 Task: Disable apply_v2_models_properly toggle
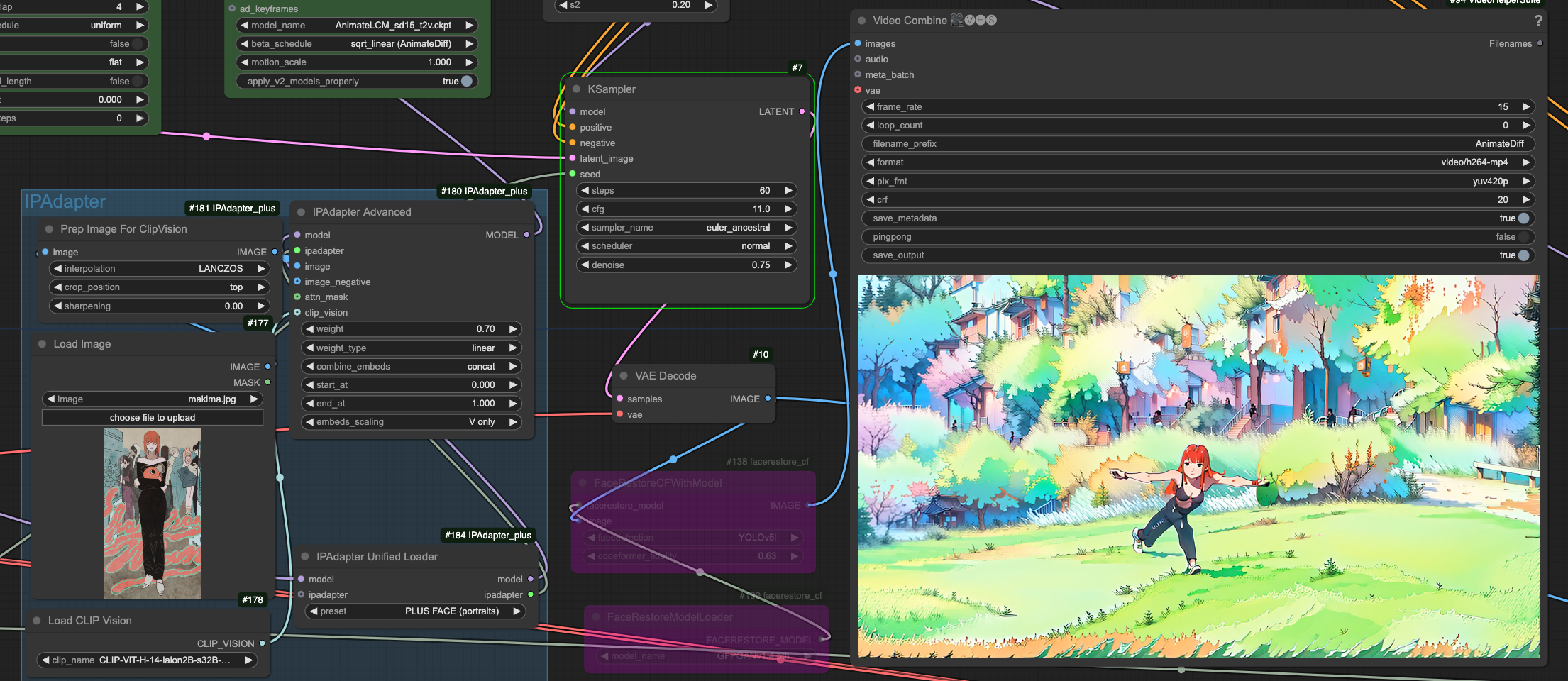466,81
